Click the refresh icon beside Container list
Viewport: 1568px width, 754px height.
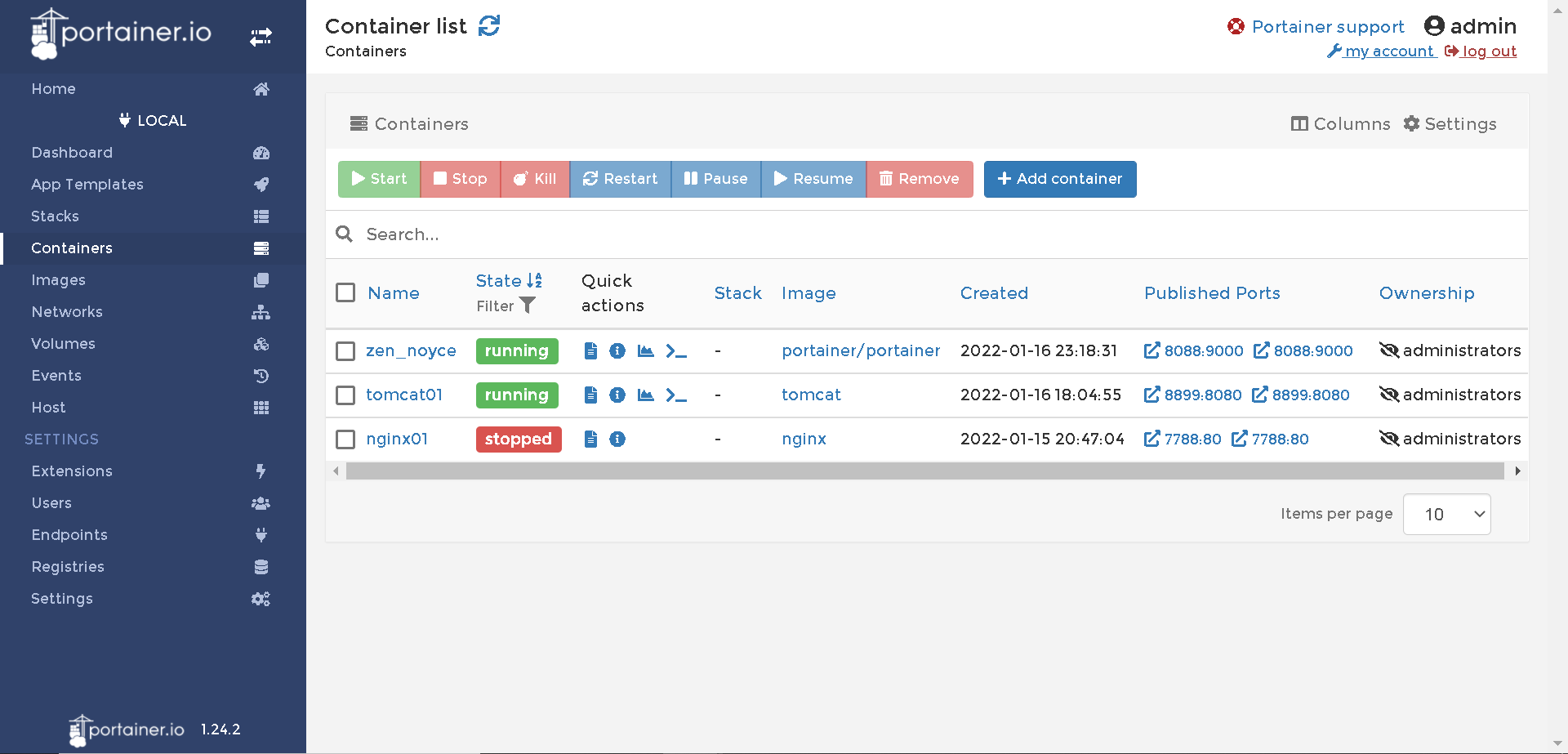pos(489,26)
